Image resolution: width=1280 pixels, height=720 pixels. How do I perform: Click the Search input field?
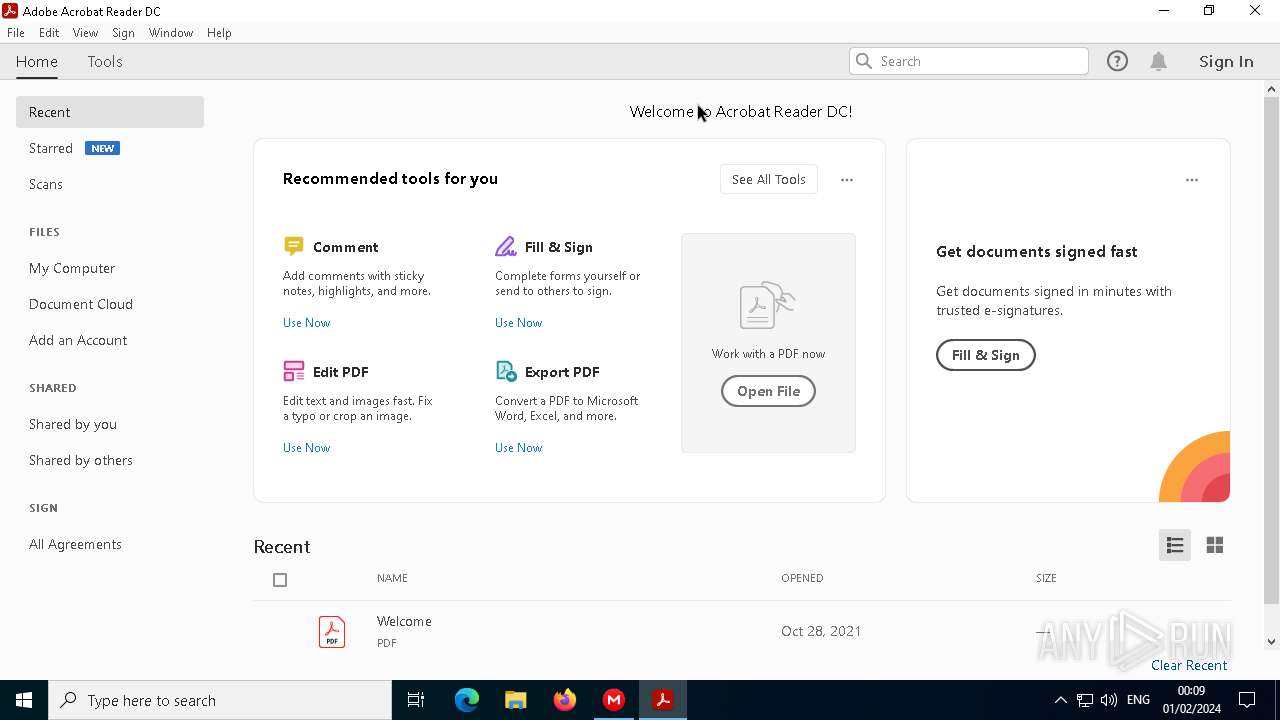tap(968, 61)
